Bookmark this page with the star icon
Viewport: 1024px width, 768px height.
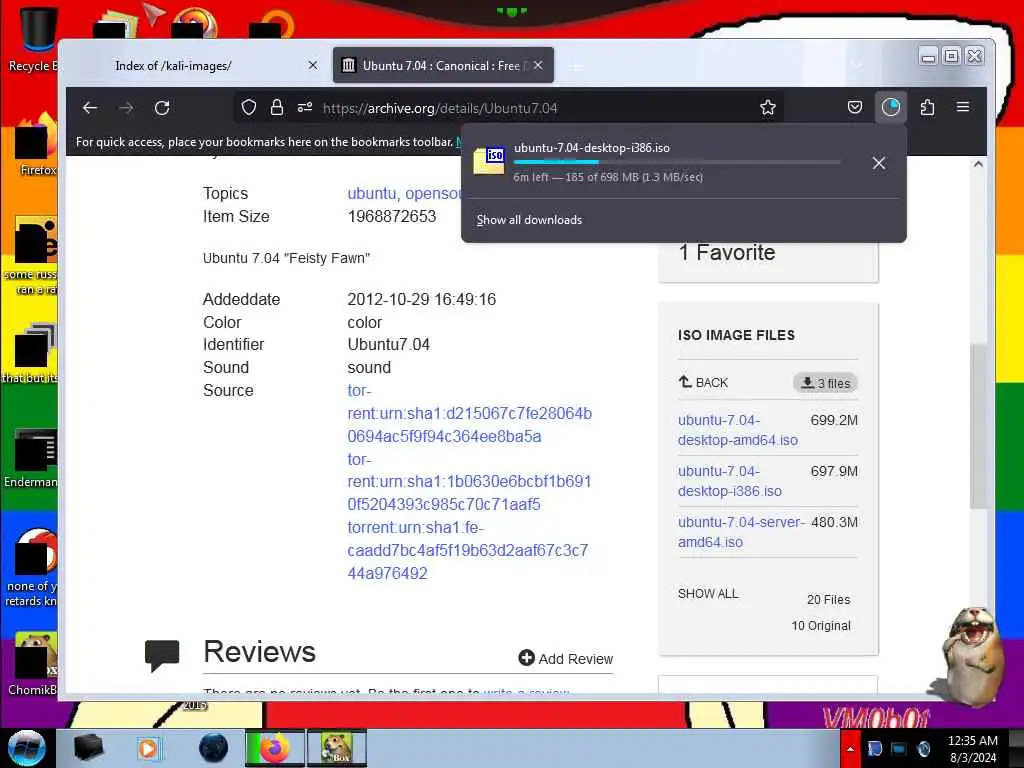[x=768, y=107]
